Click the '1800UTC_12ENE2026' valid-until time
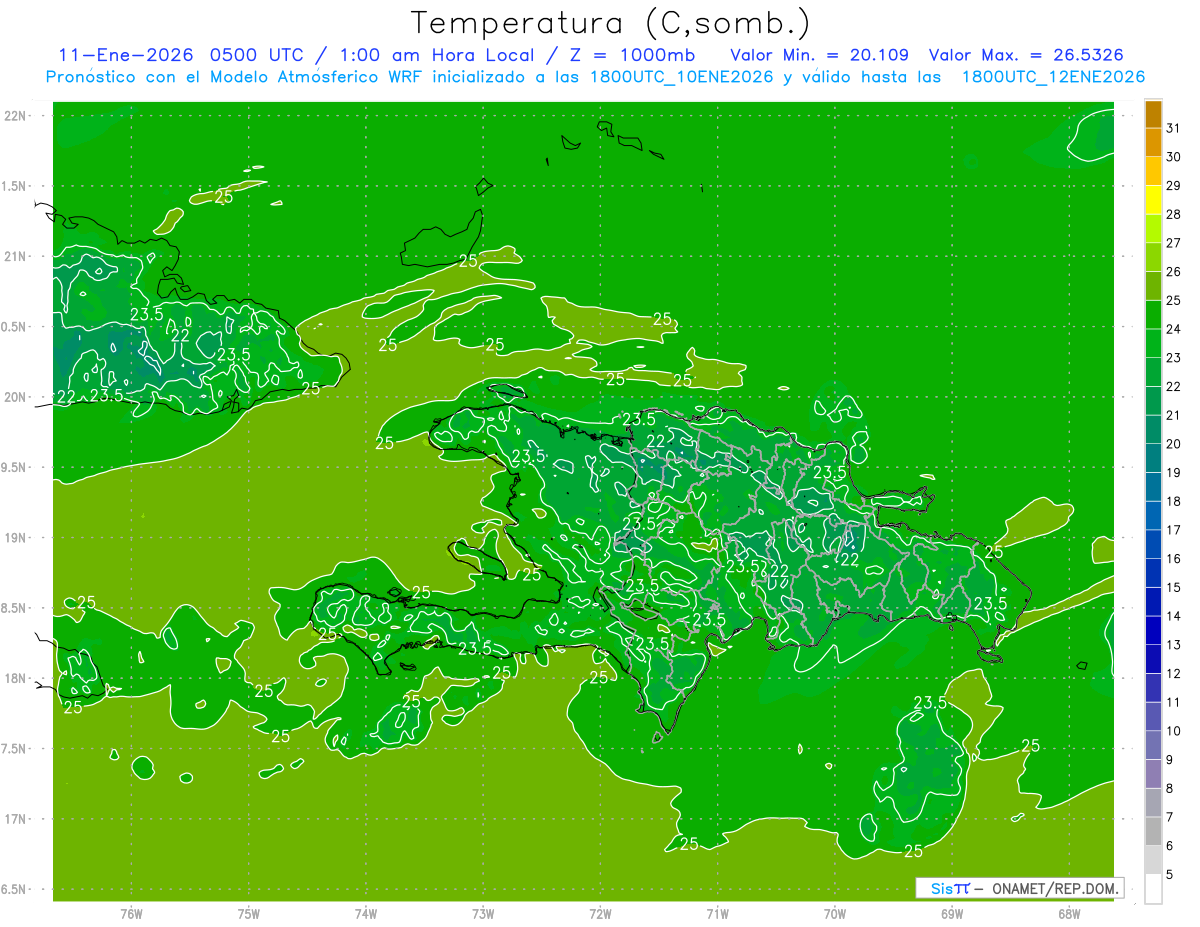Image resolution: width=1200 pixels, height=927 pixels. pyautogui.click(x=1055, y=77)
